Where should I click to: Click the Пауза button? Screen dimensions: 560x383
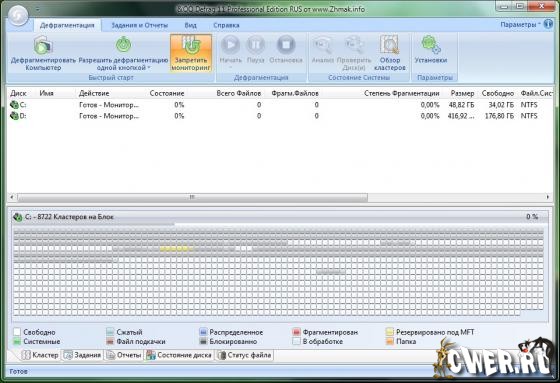tap(255, 49)
